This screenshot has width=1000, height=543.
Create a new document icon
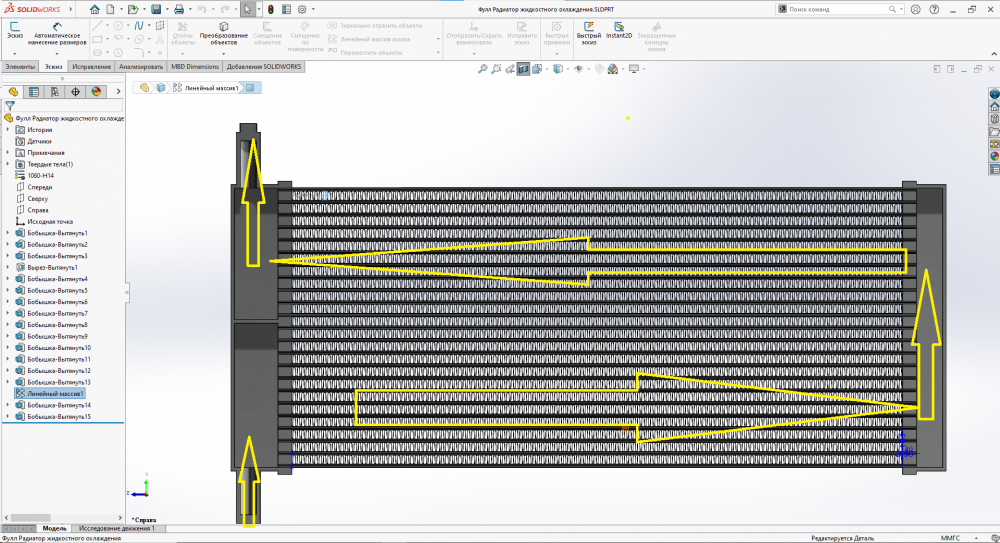click(110, 10)
